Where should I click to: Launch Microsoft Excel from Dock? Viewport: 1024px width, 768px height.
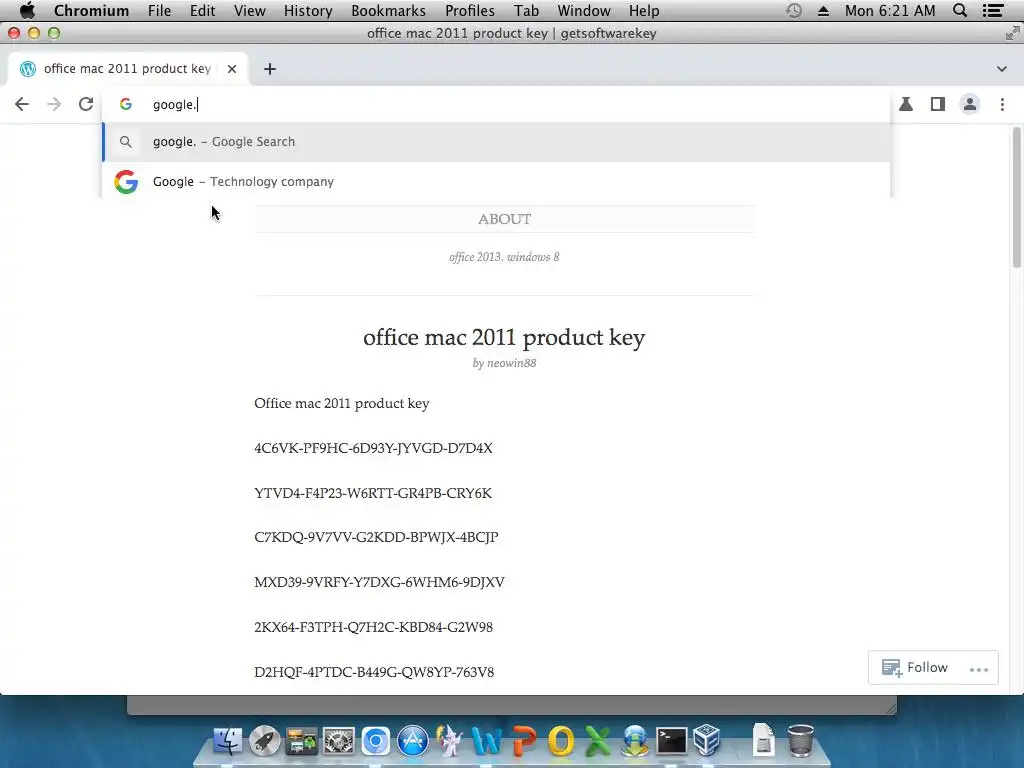(x=598, y=741)
